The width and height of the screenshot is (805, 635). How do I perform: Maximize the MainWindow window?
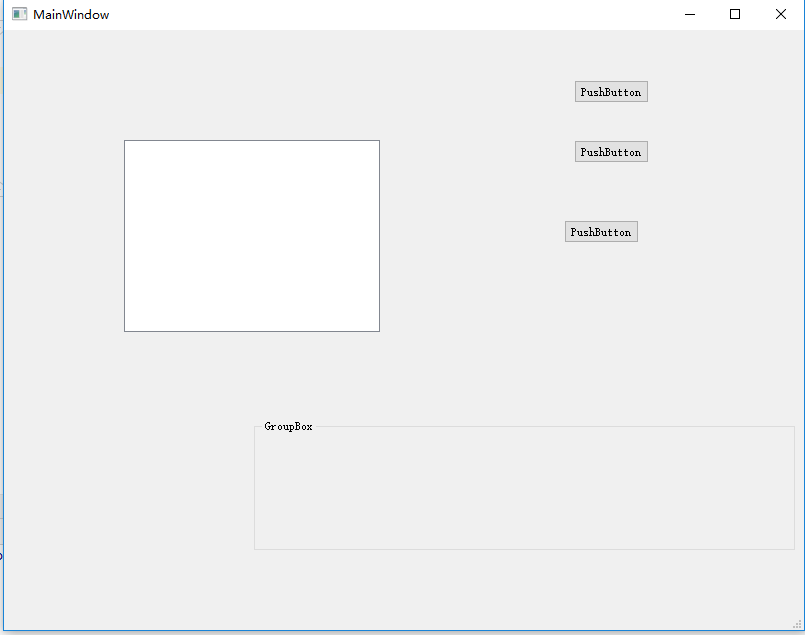point(735,14)
